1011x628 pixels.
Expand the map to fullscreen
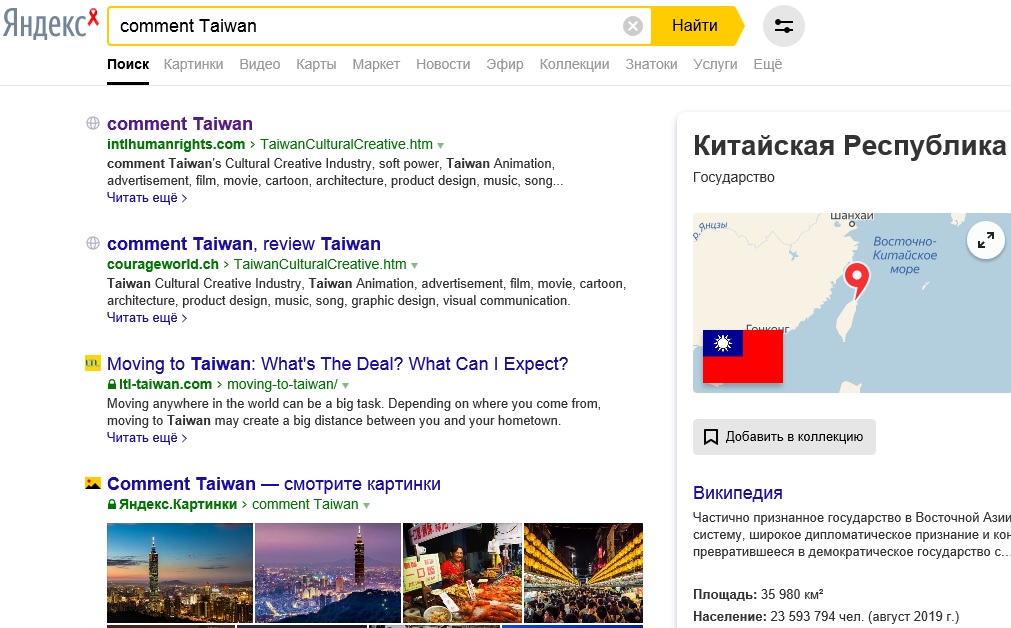click(986, 240)
